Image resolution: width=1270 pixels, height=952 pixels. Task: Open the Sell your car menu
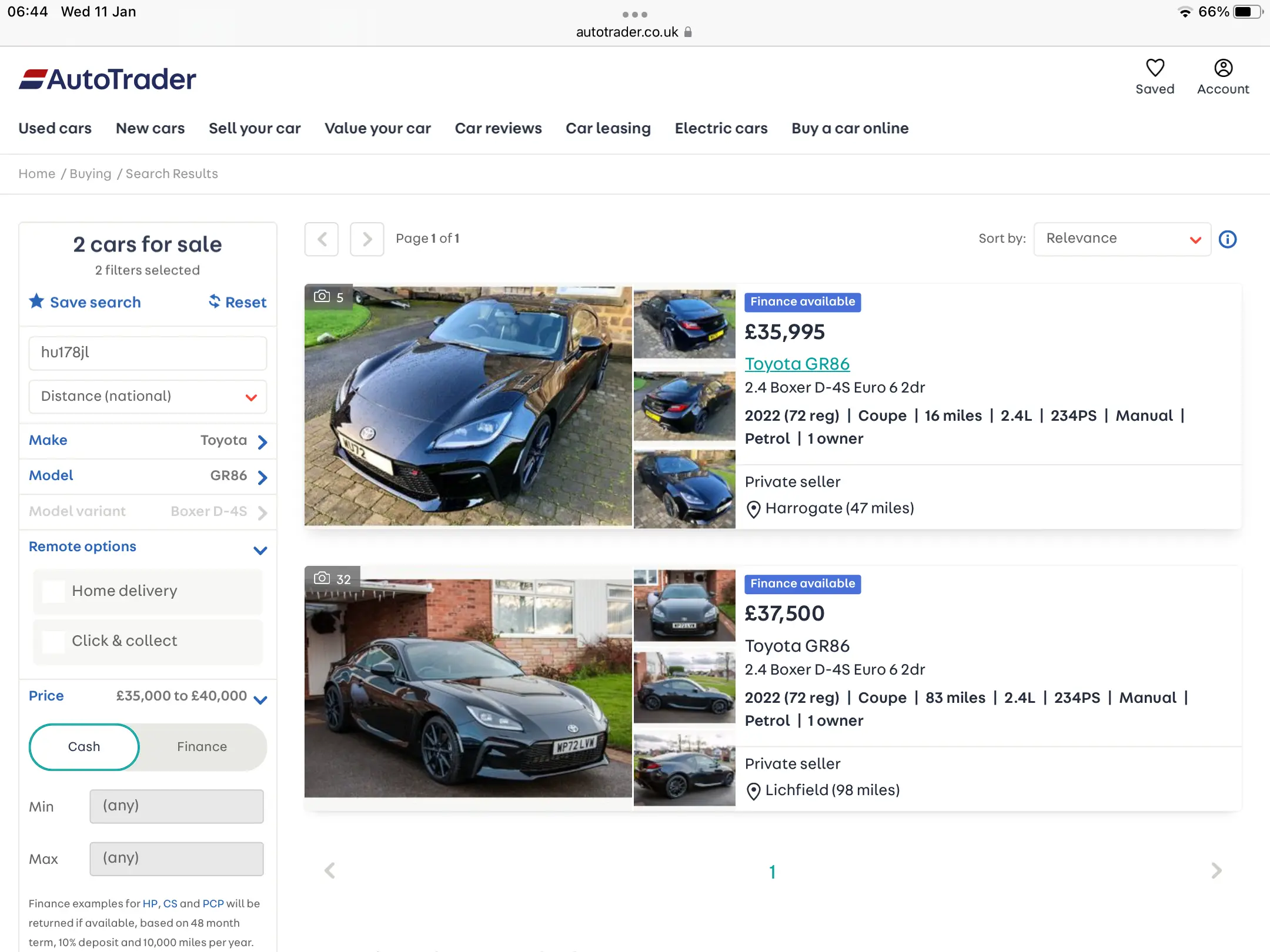255,128
